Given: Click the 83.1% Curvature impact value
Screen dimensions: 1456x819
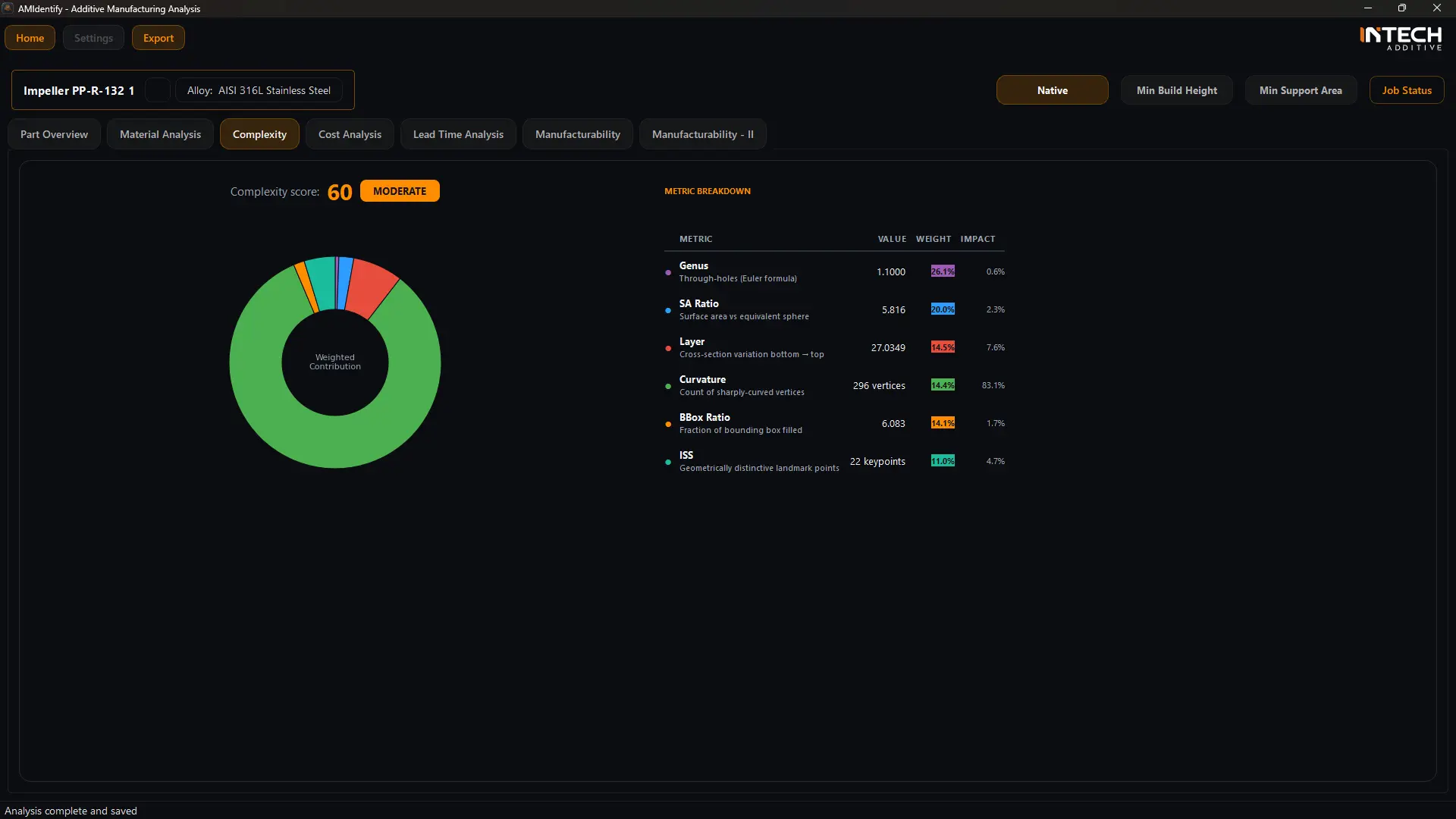Looking at the screenshot, I should (993, 385).
